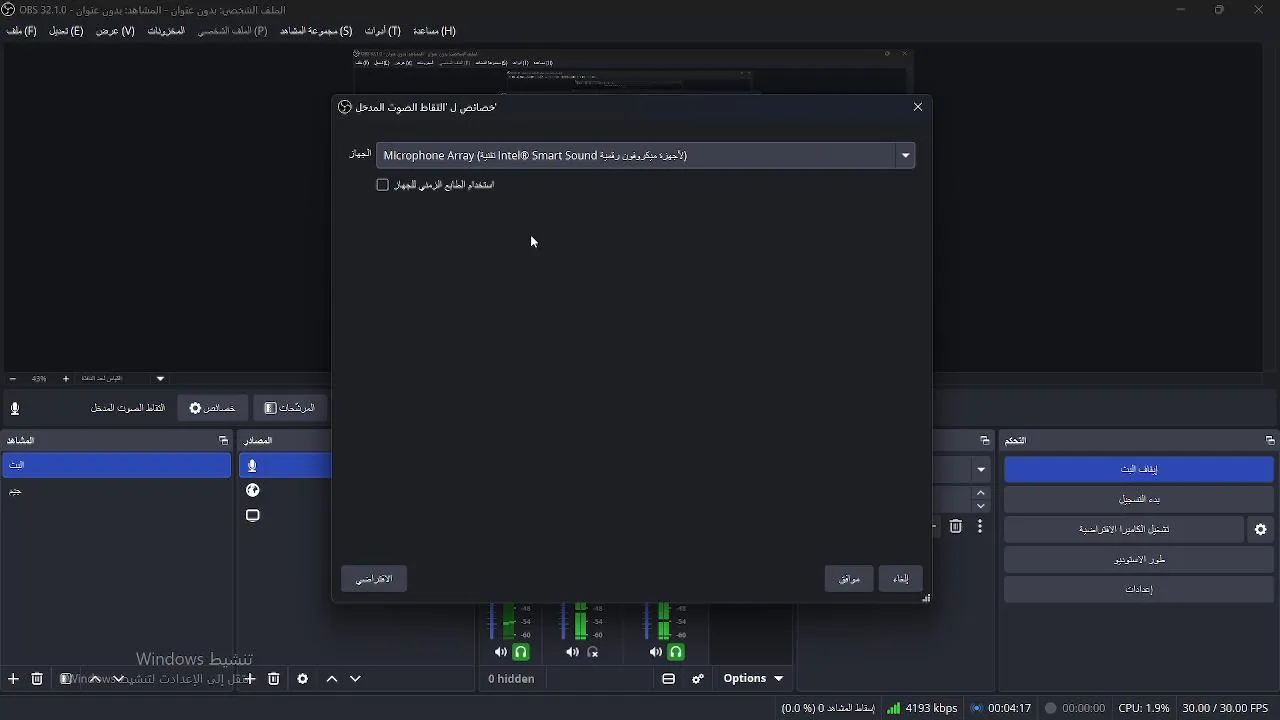Open transition three-dots menu

point(980,527)
